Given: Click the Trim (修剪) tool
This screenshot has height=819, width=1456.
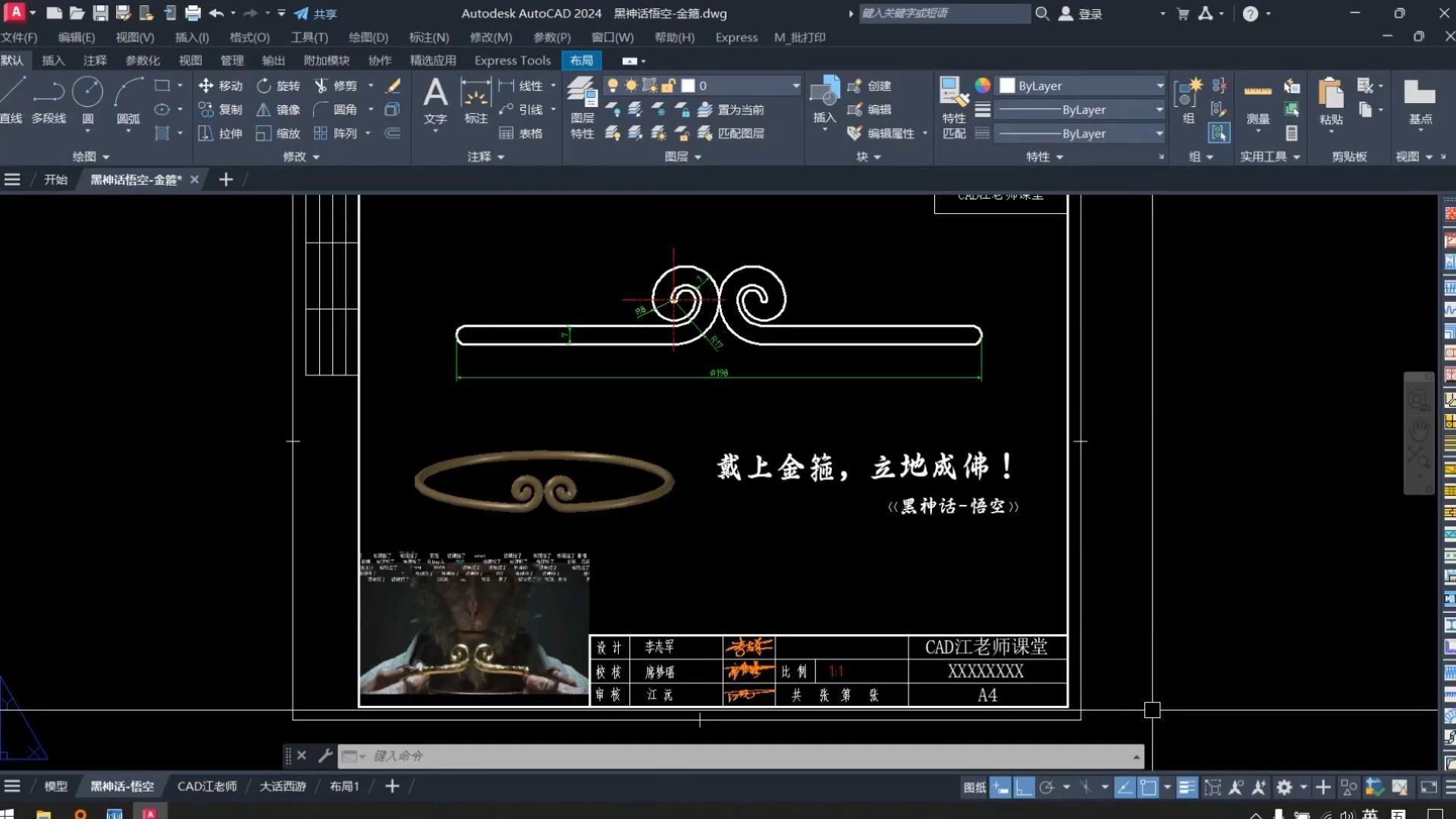Looking at the screenshot, I should (335, 86).
